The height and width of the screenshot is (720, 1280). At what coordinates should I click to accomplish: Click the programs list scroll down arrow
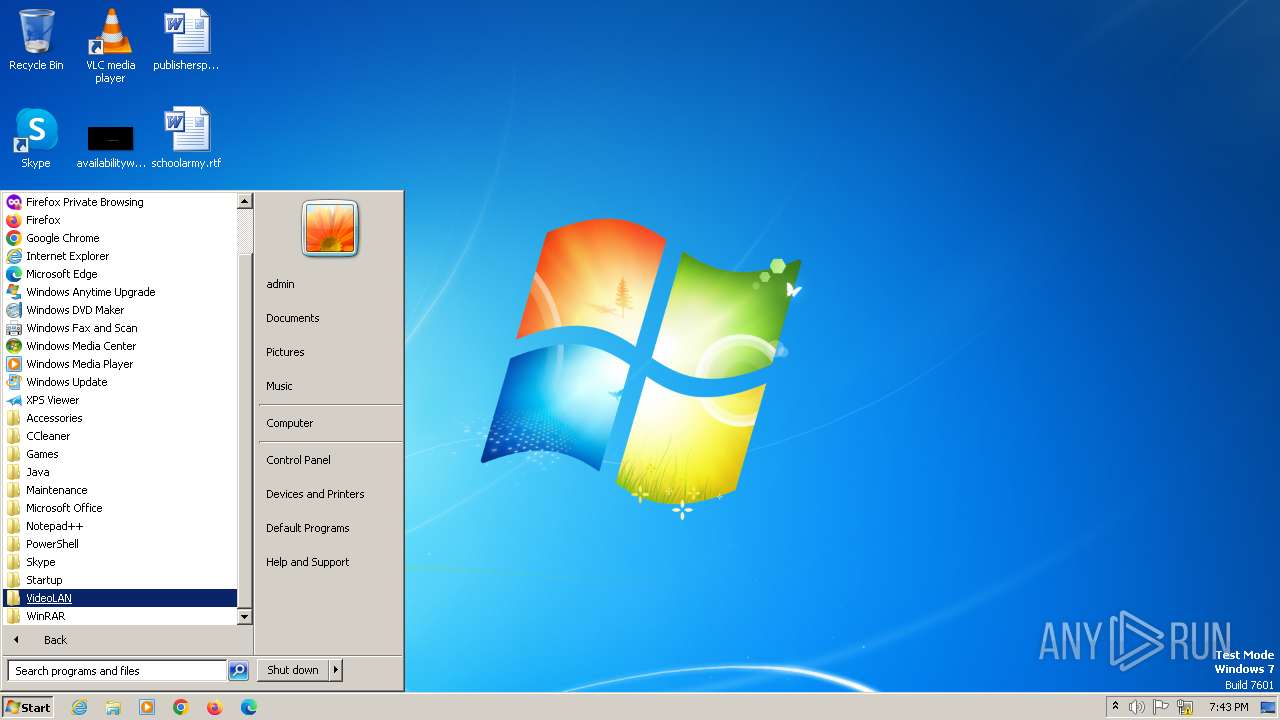coord(244,617)
